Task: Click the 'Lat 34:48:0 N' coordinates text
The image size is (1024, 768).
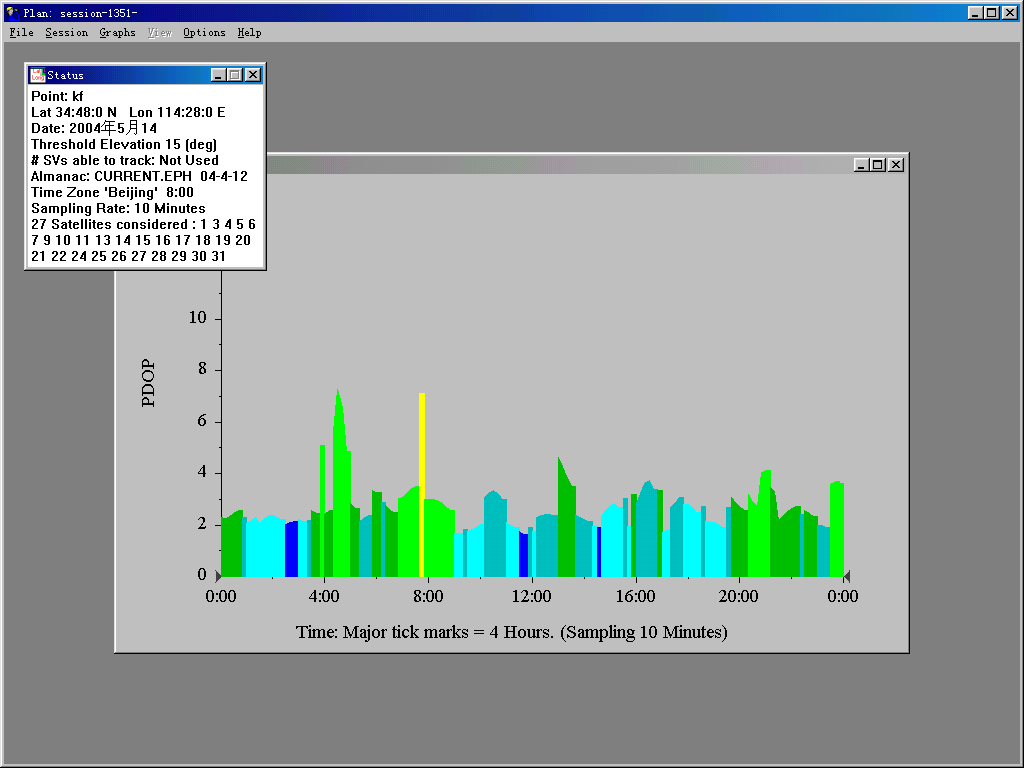Action: pyautogui.click(x=74, y=112)
